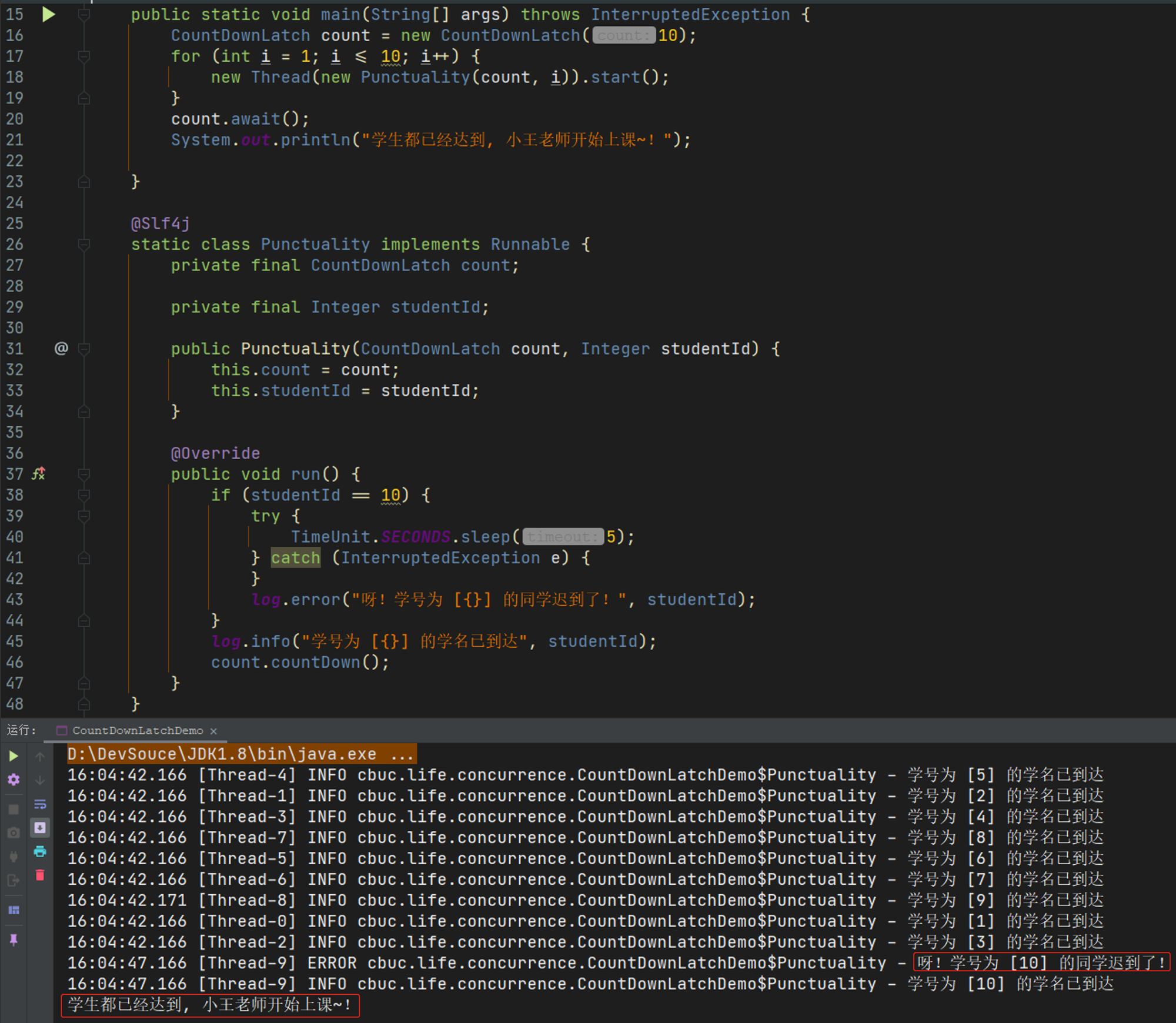The image size is (1176, 1023).
Task: Click TimeUnit.SECONDS on line 40
Action: [370, 537]
